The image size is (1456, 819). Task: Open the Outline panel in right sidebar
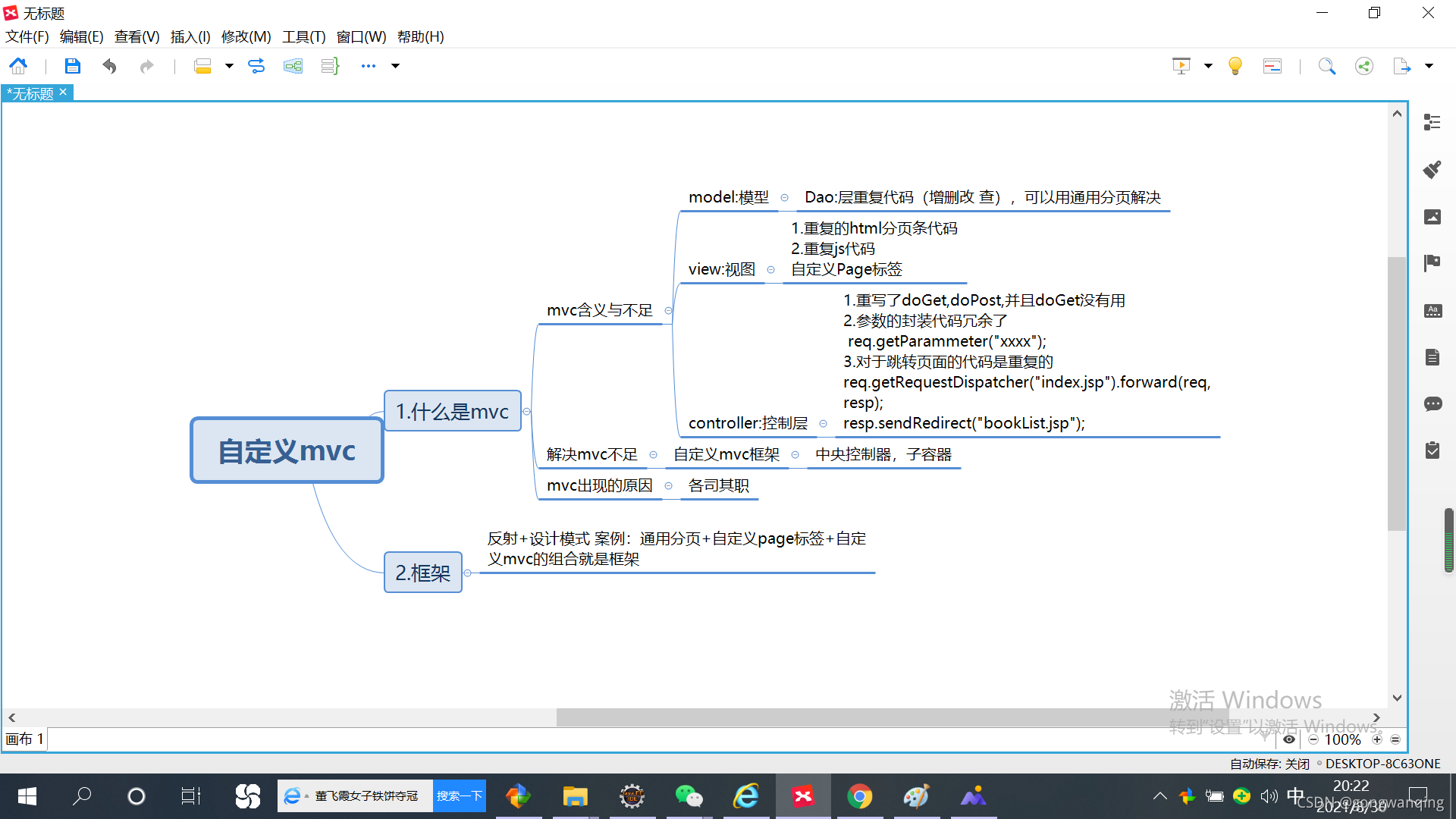coord(1432,122)
